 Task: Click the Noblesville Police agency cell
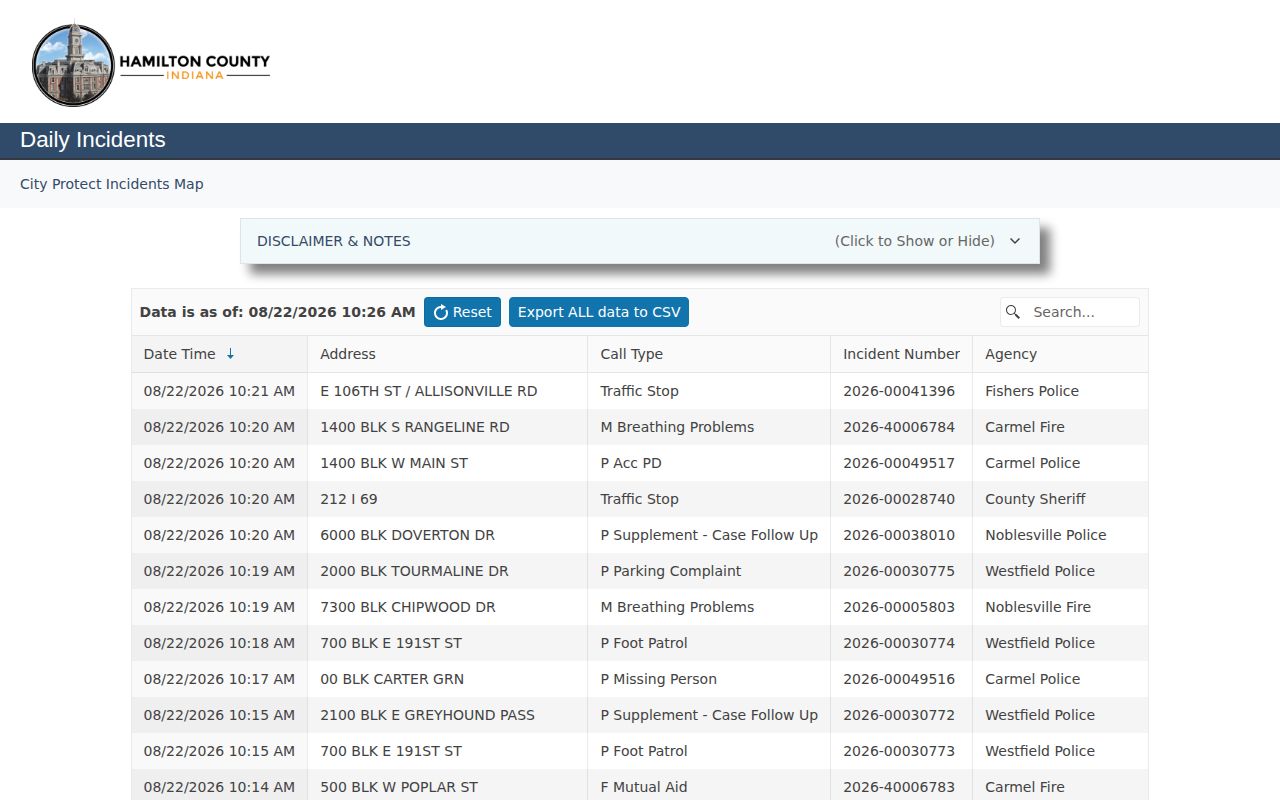pyautogui.click(x=1060, y=535)
